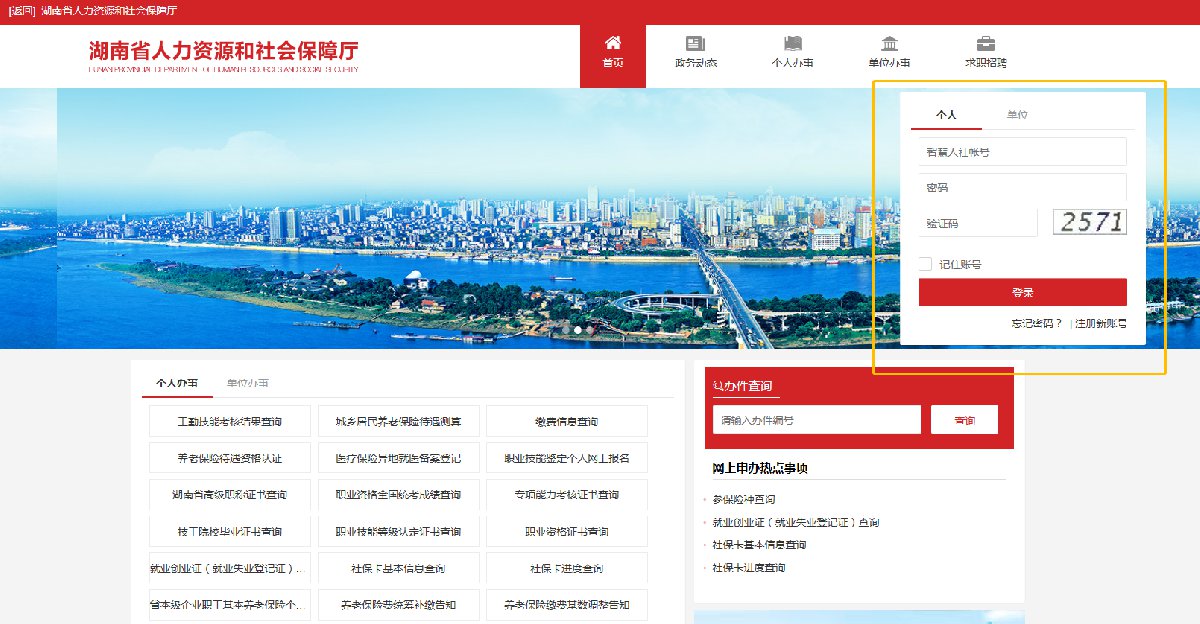Click the 首页 home icon

click(x=612, y=43)
